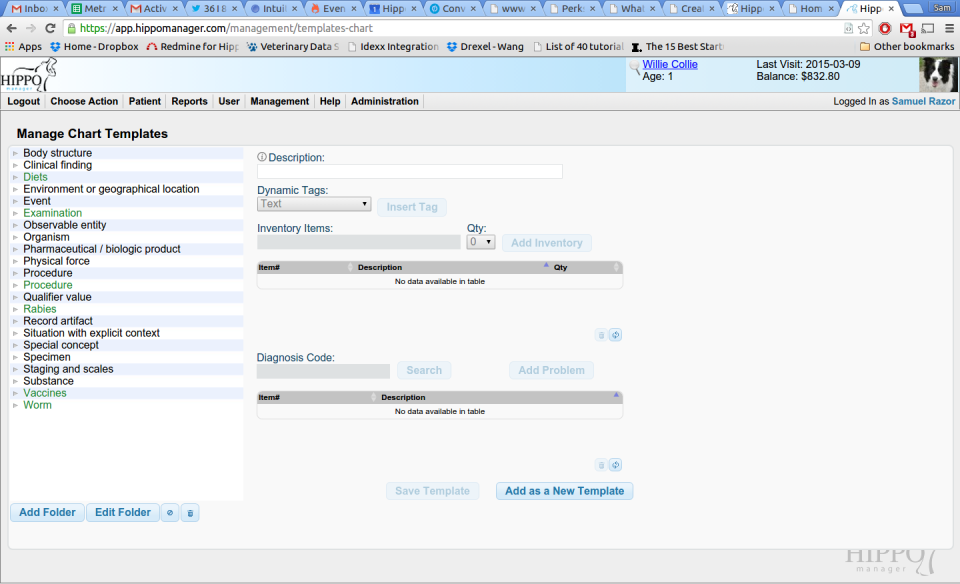Click Add as a New Template button

[x=564, y=491]
